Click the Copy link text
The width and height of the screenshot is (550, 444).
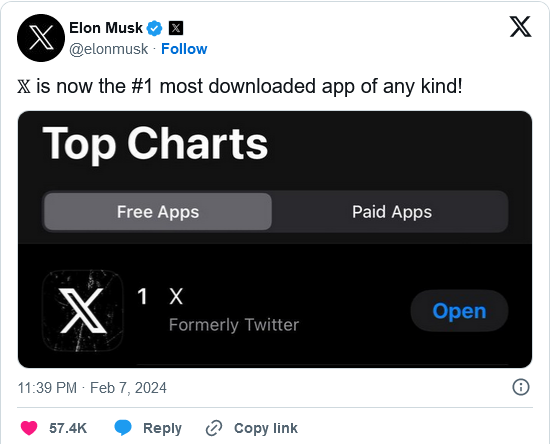(266, 428)
